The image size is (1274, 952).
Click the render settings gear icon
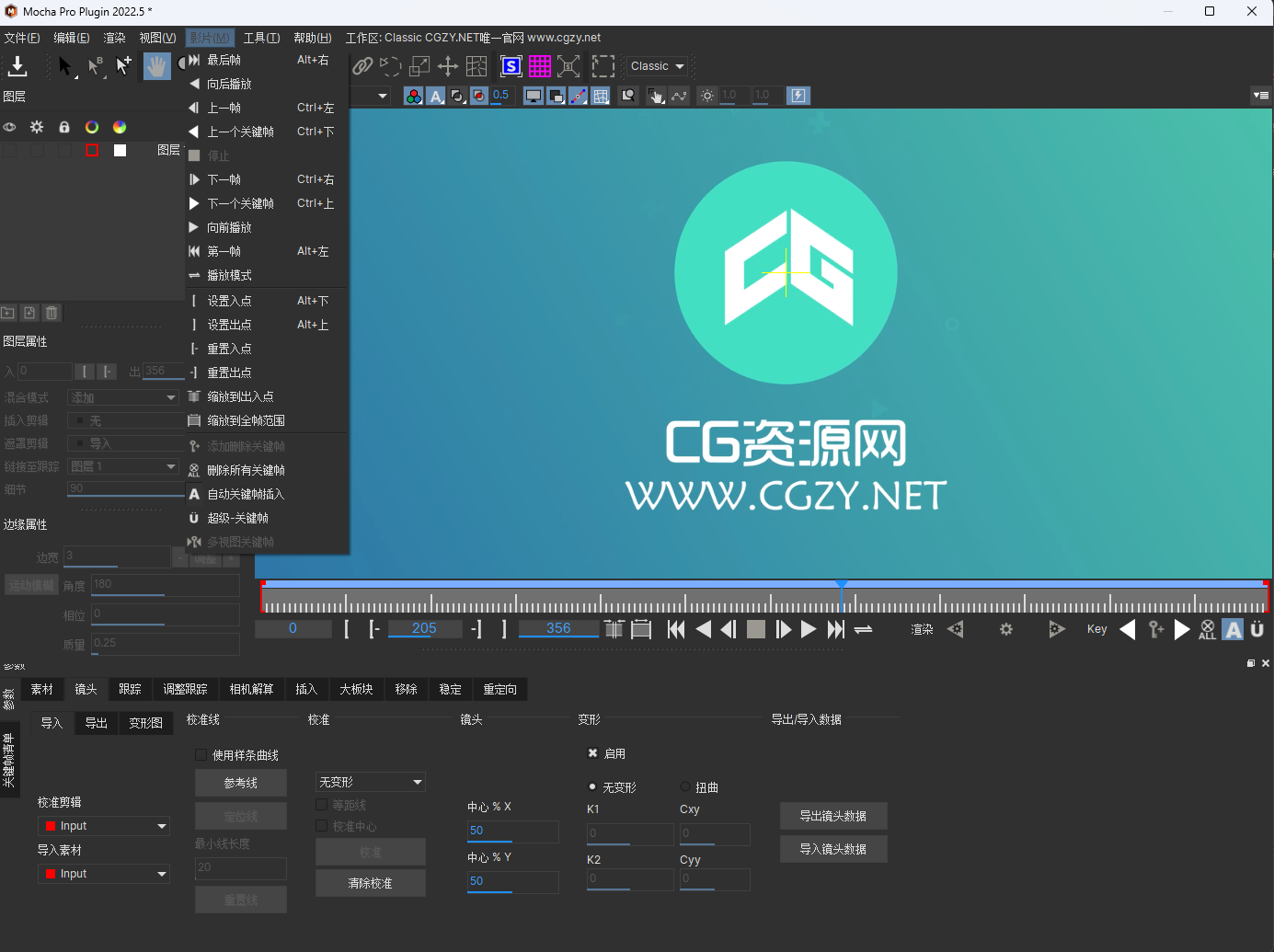1006,629
